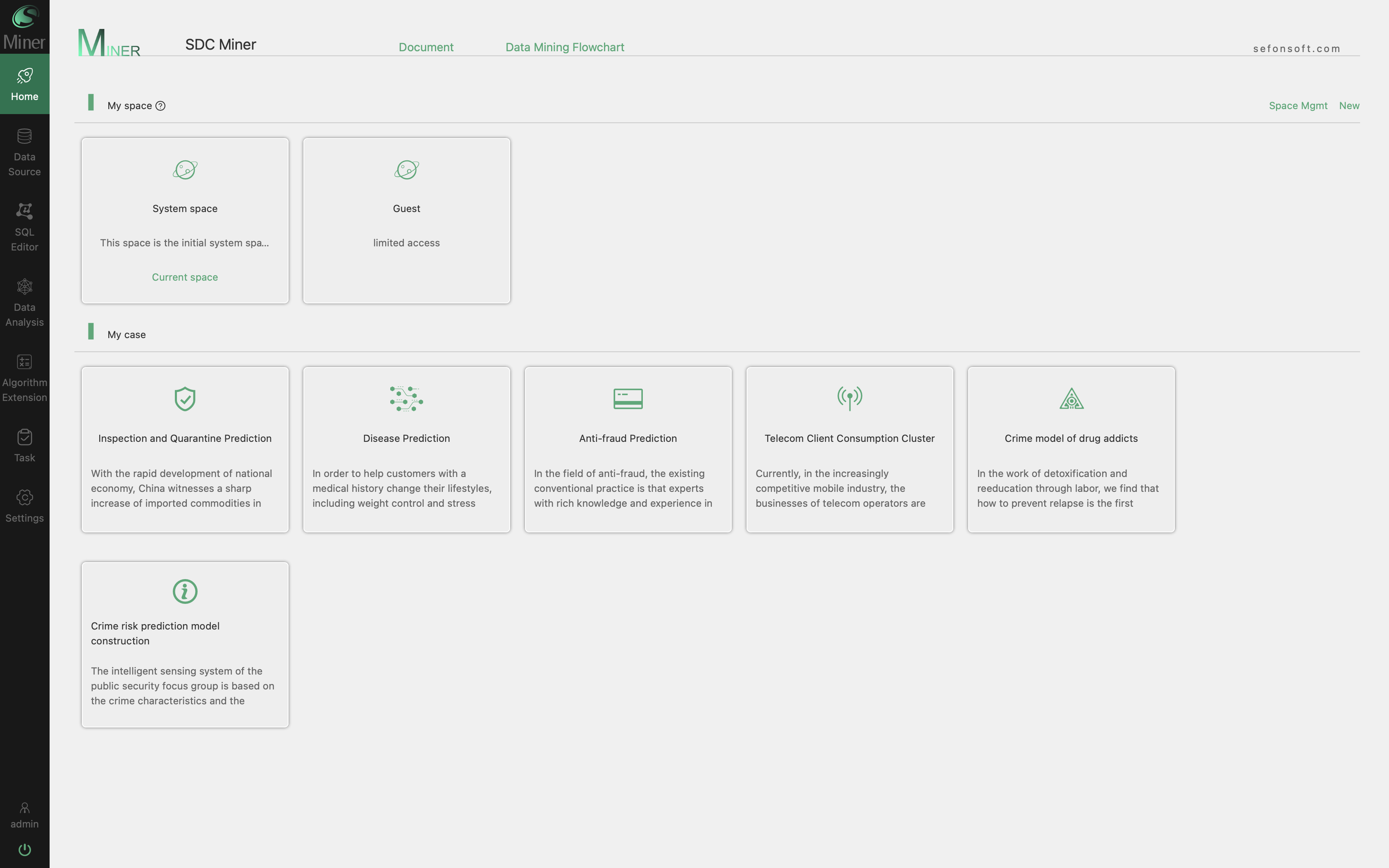Open the Disease Prediction case
Image resolution: width=1389 pixels, height=868 pixels.
pos(406,450)
